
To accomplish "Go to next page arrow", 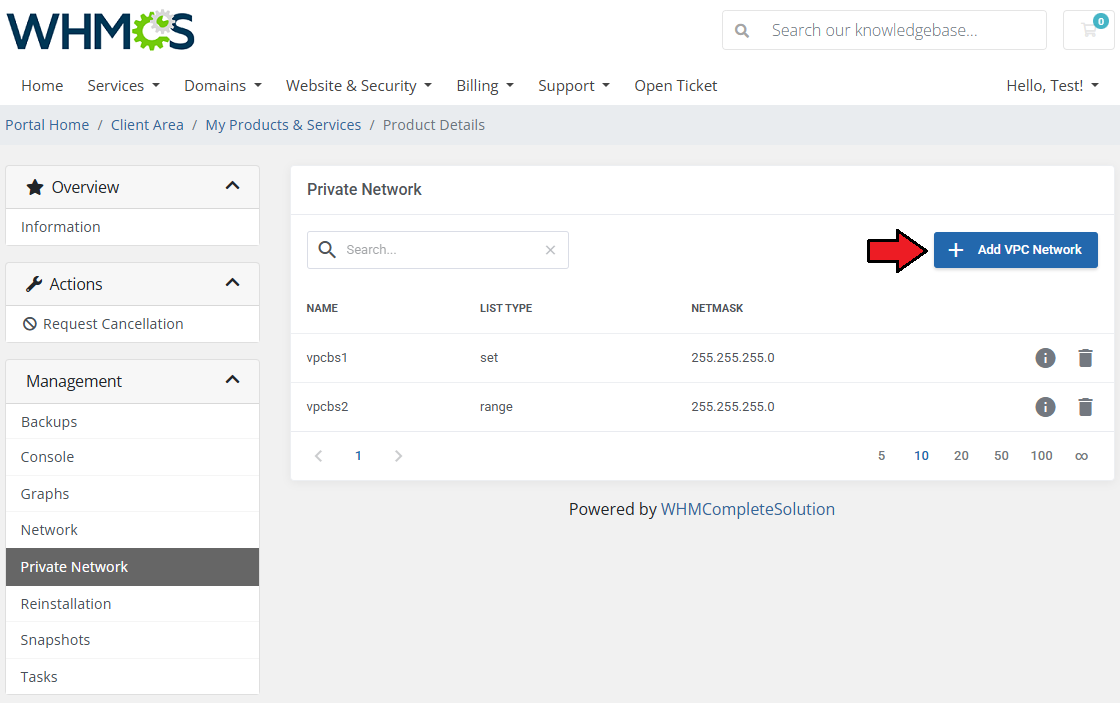I will click(x=398, y=456).
